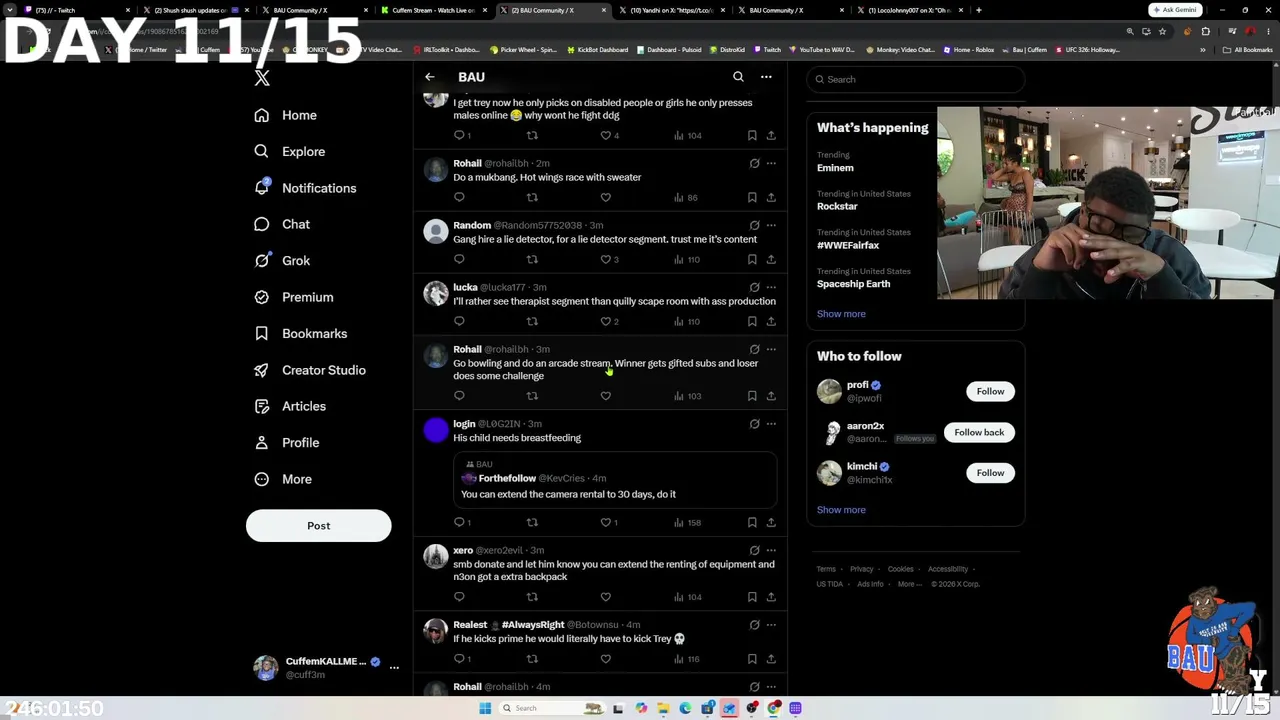Viewport: 1280px width, 720px height.
Task: Bookmark Rohail's mukbang post
Action: click(752, 198)
